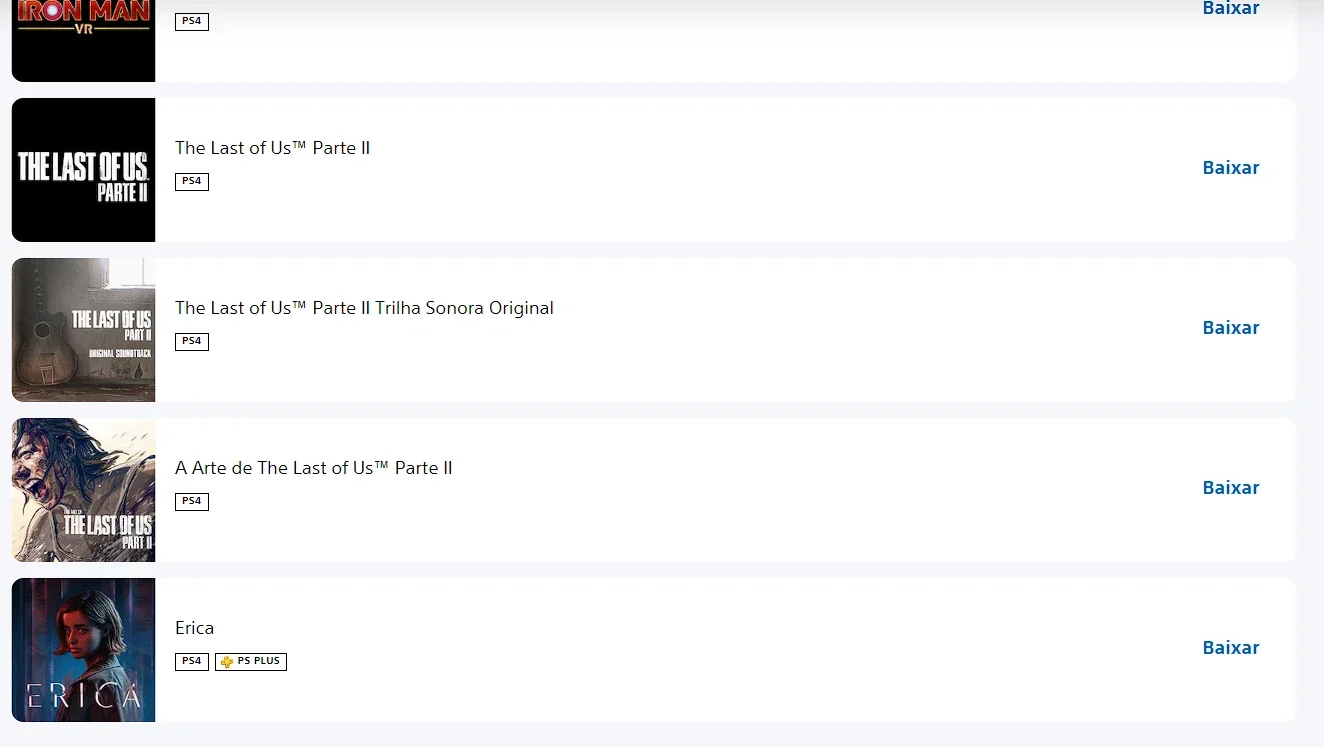1324x747 pixels.
Task: Click the PS4 tag under Iron Man VR
Action: point(192,21)
